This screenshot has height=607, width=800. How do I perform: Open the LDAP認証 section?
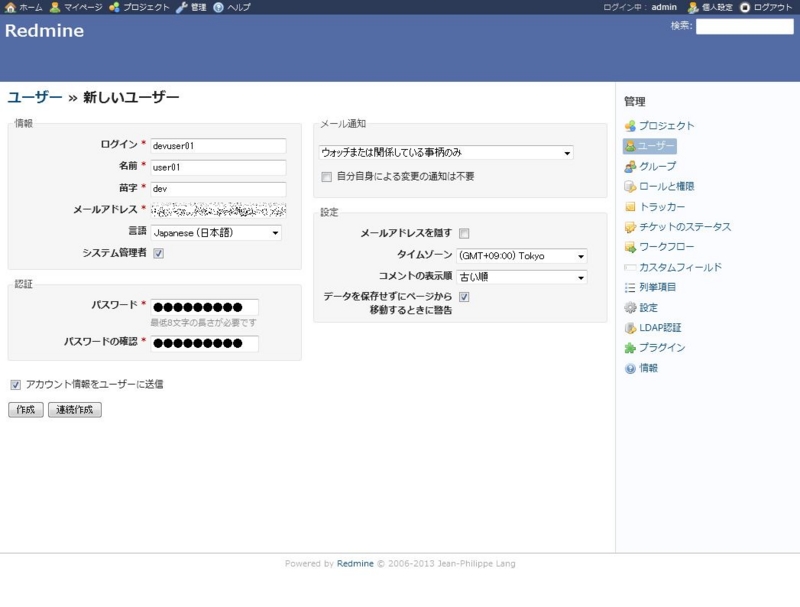click(659, 327)
